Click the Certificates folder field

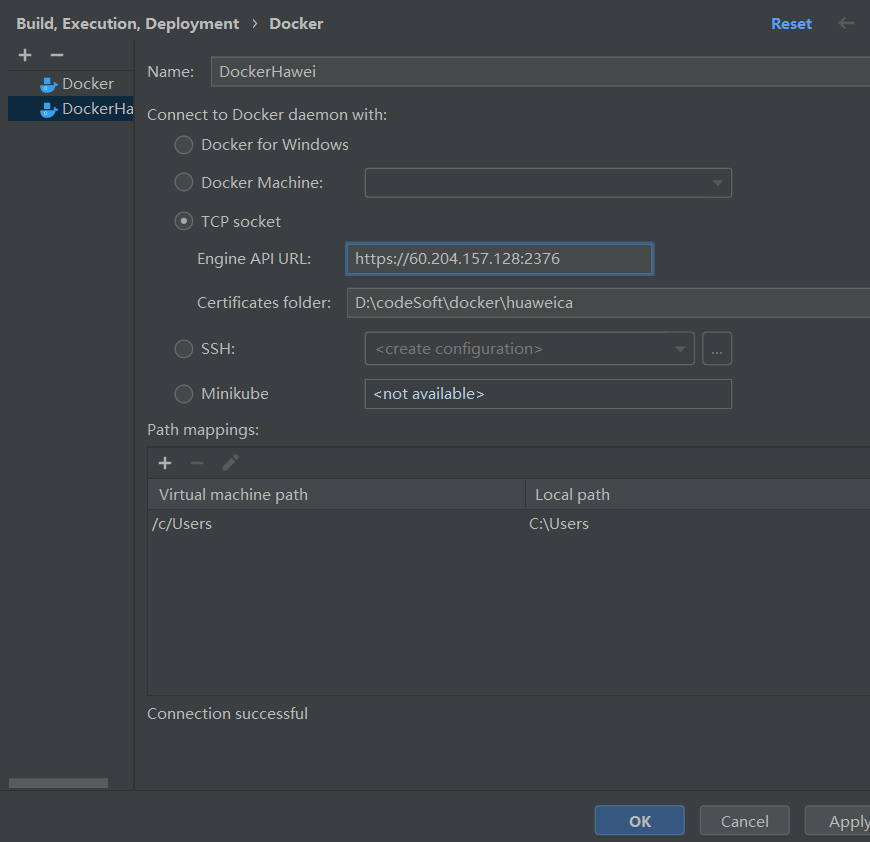click(x=608, y=303)
